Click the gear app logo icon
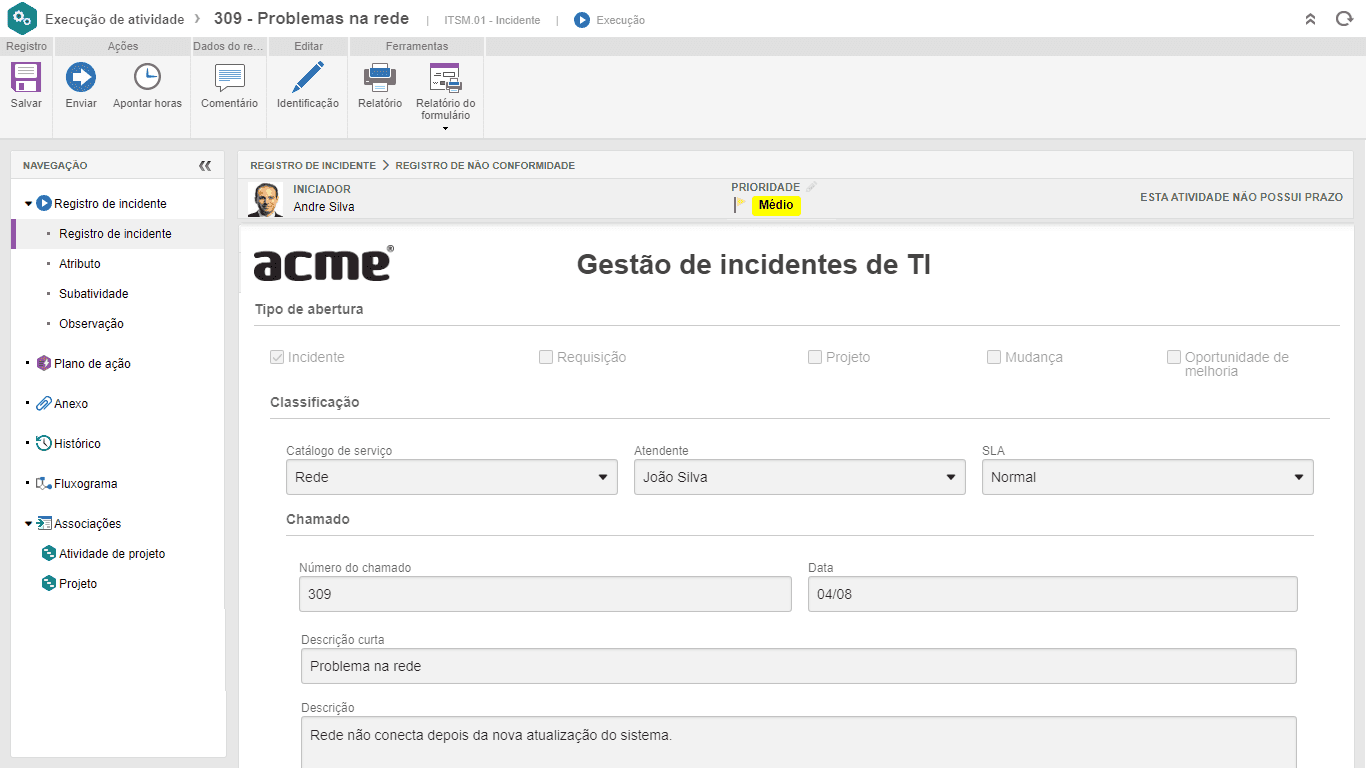 pos(22,19)
